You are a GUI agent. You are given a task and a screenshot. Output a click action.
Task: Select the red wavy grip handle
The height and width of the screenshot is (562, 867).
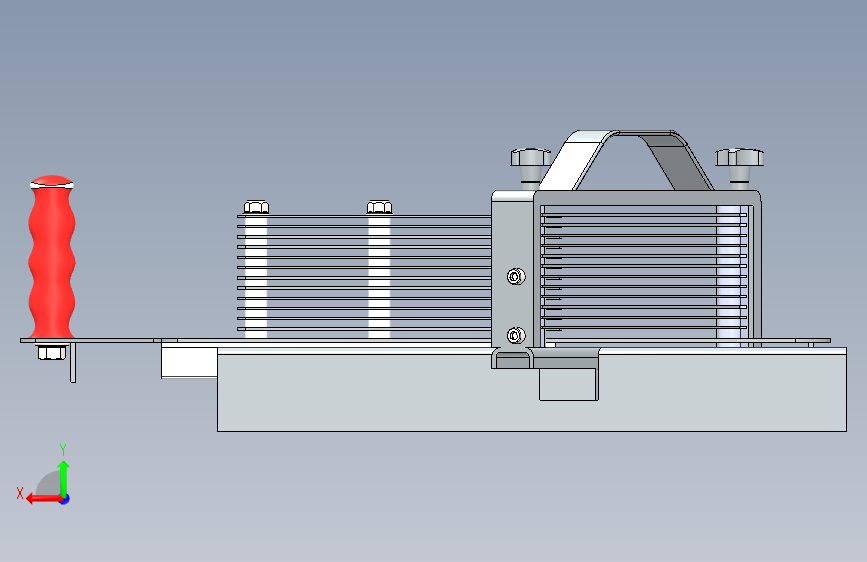point(52,258)
